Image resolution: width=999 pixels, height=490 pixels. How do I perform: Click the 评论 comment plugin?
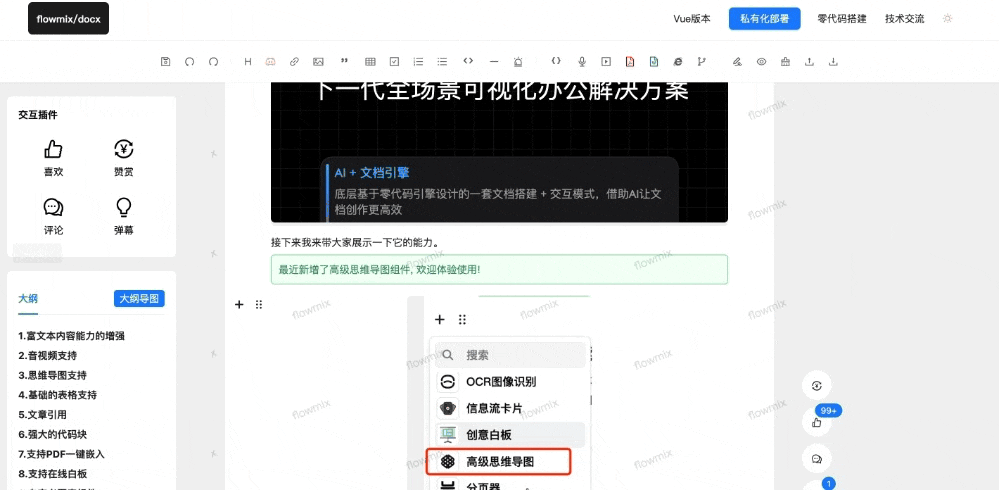click(x=54, y=217)
